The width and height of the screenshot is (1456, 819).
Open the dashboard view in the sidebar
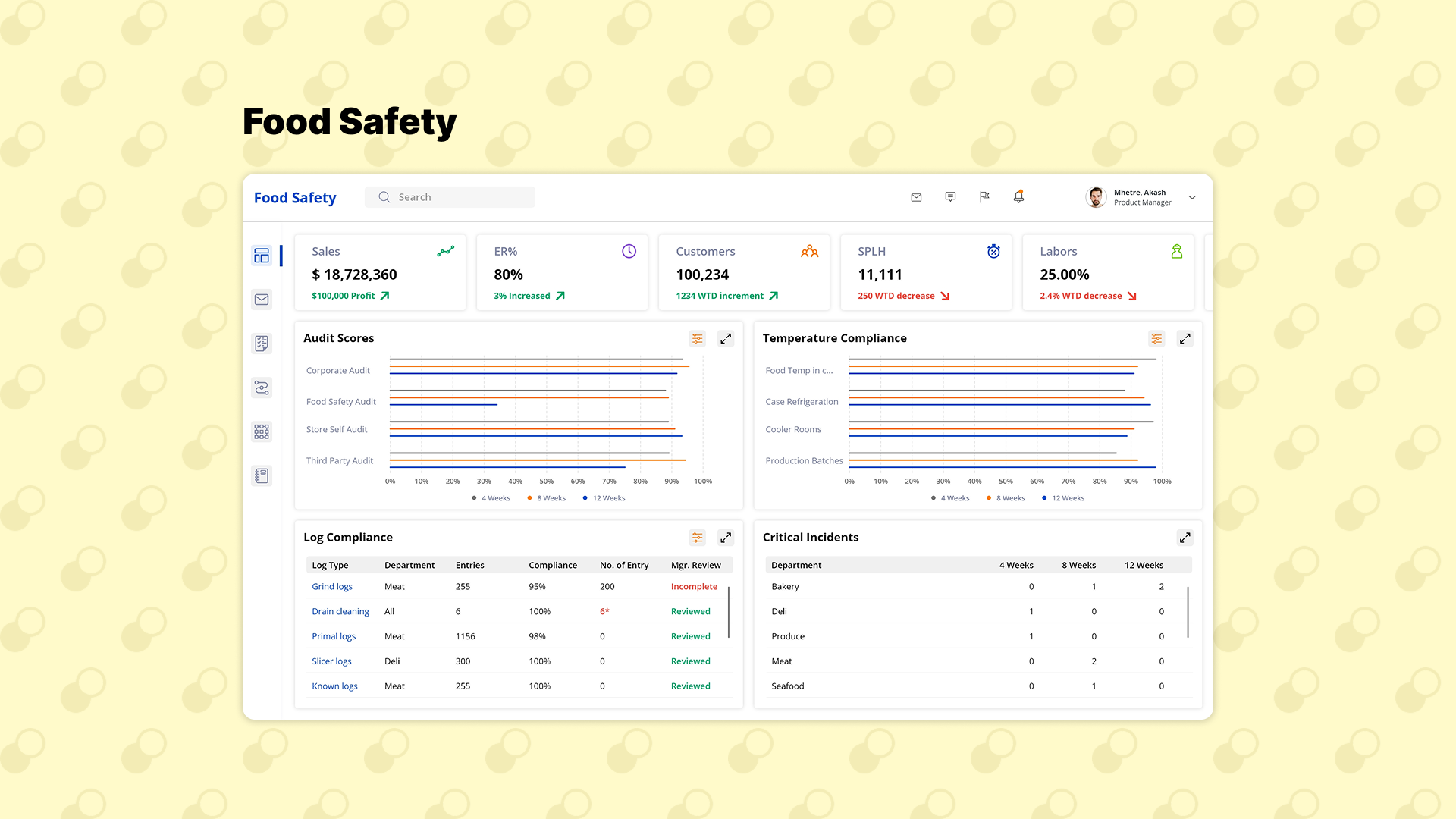[x=262, y=256]
